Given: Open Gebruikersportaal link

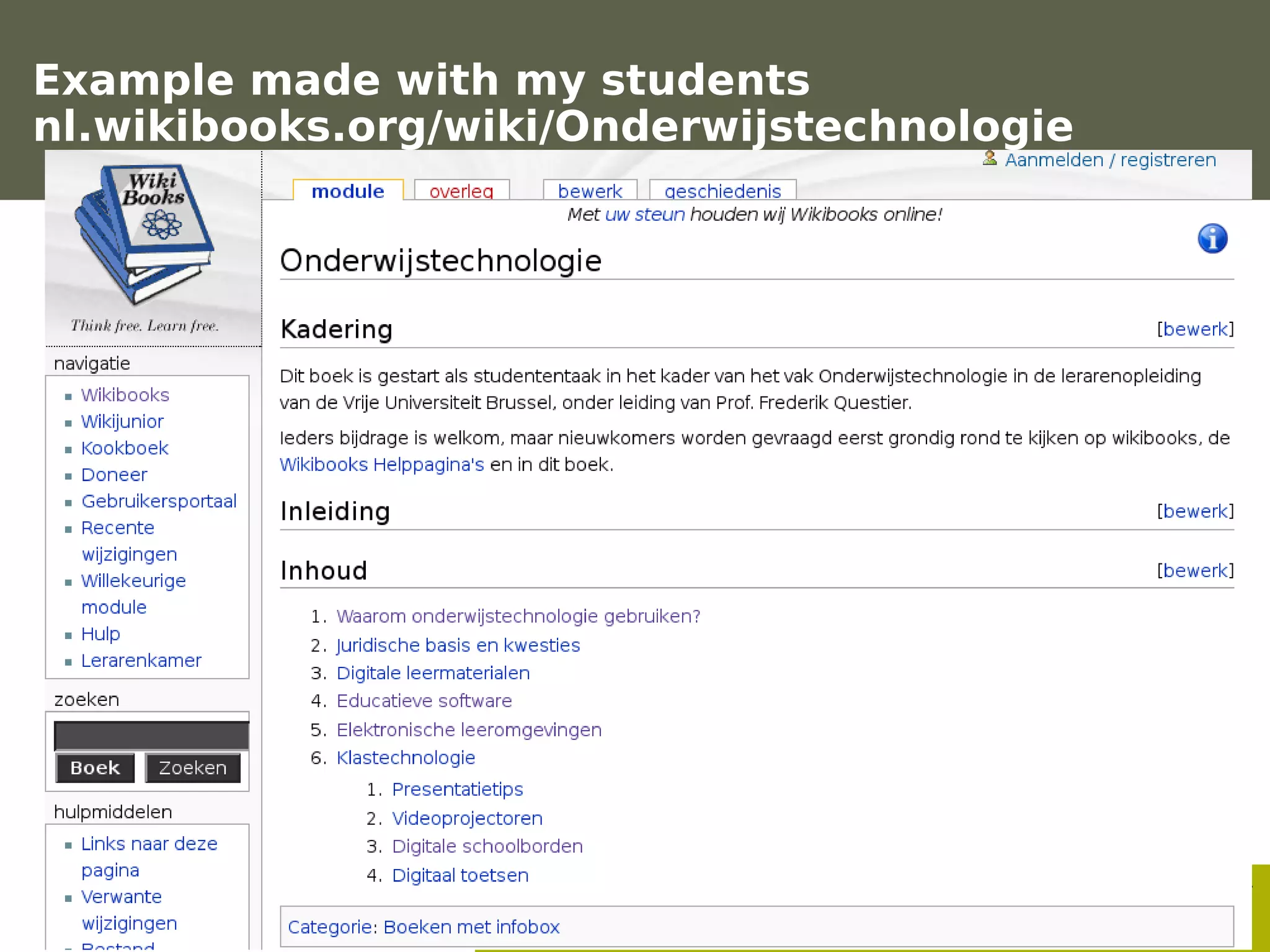Looking at the screenshot, I should click(x=159, y=501).
